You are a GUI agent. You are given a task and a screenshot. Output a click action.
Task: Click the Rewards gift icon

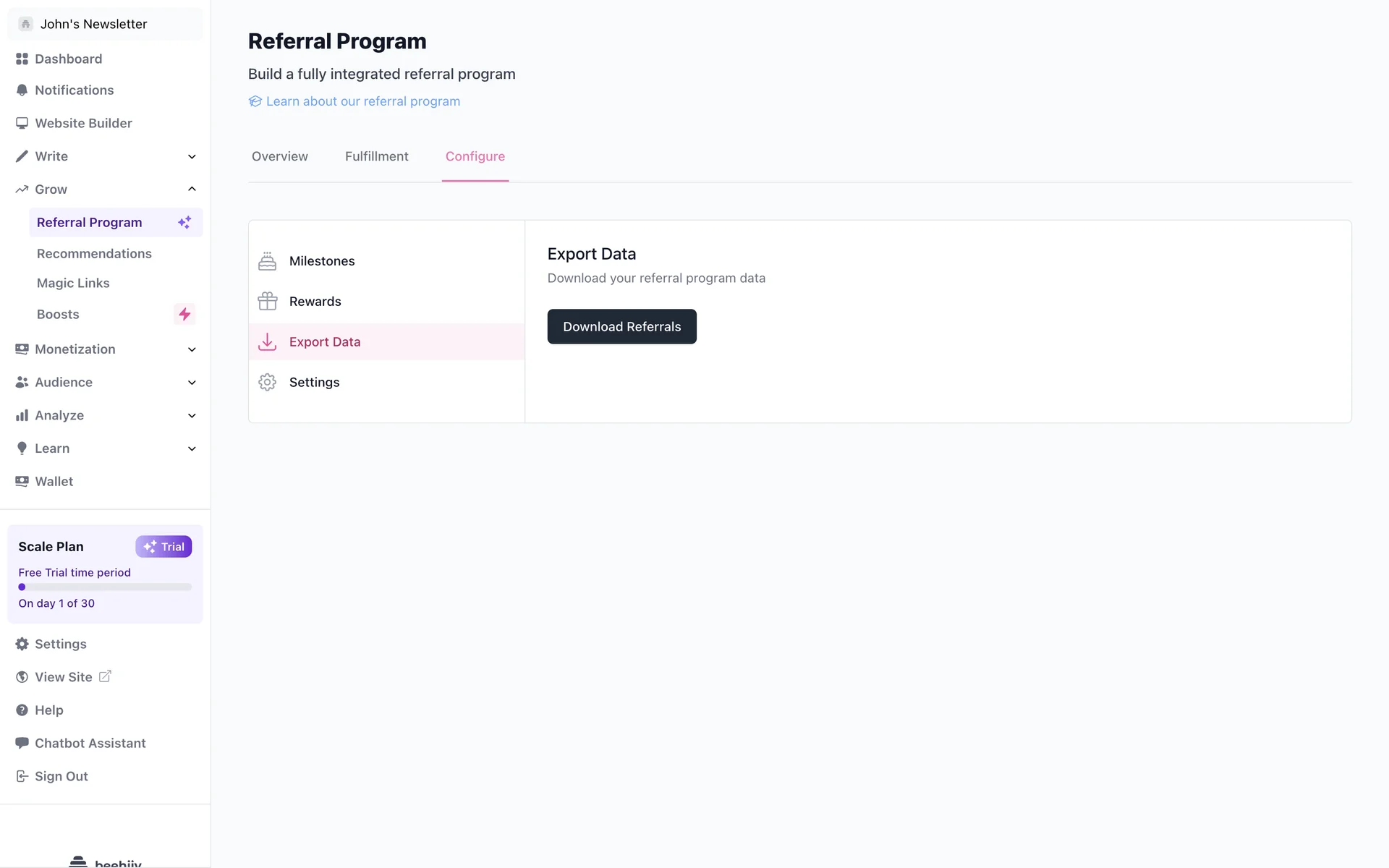[x=267, y=301]
